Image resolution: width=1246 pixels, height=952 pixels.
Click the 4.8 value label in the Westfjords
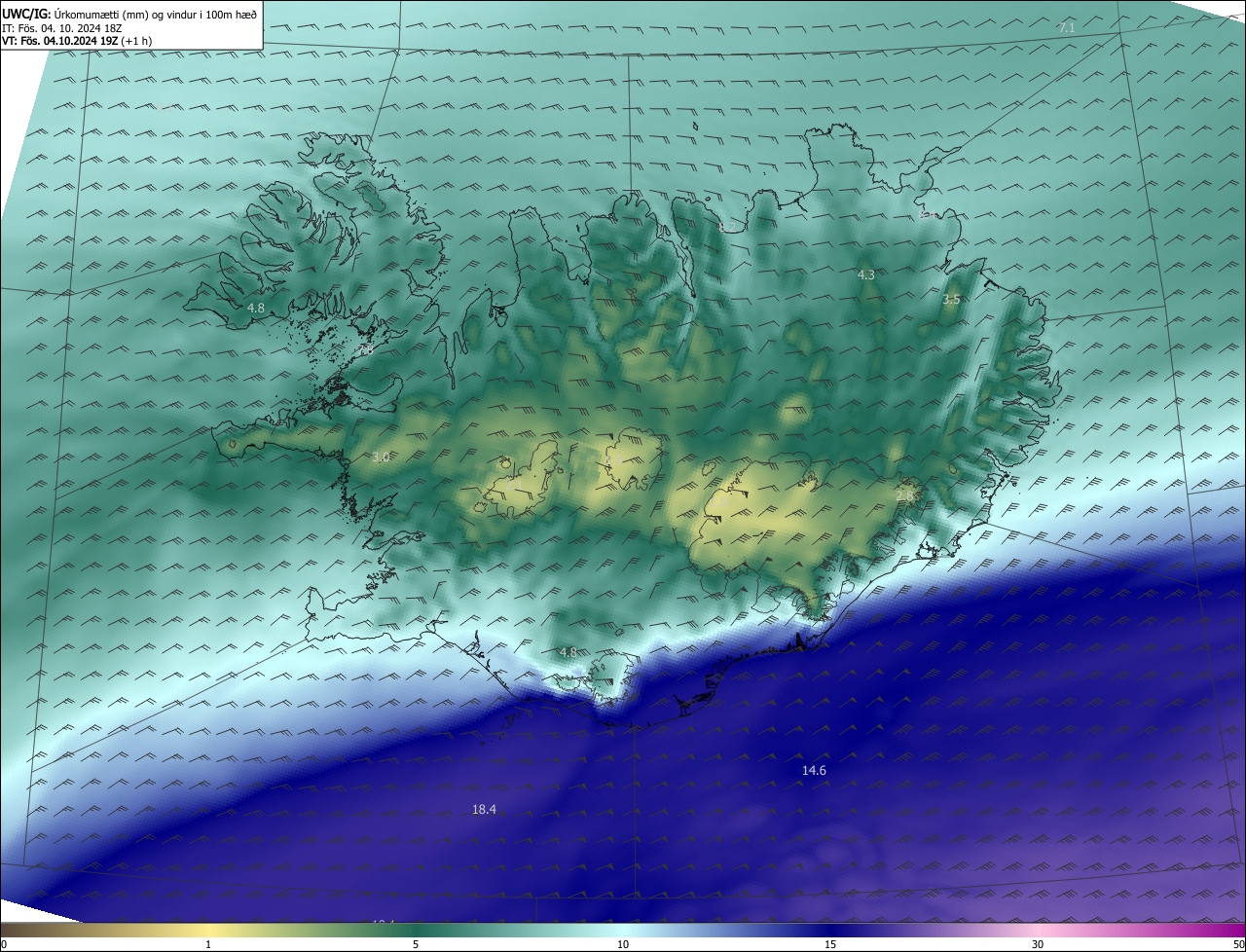(x=255, y=308)
